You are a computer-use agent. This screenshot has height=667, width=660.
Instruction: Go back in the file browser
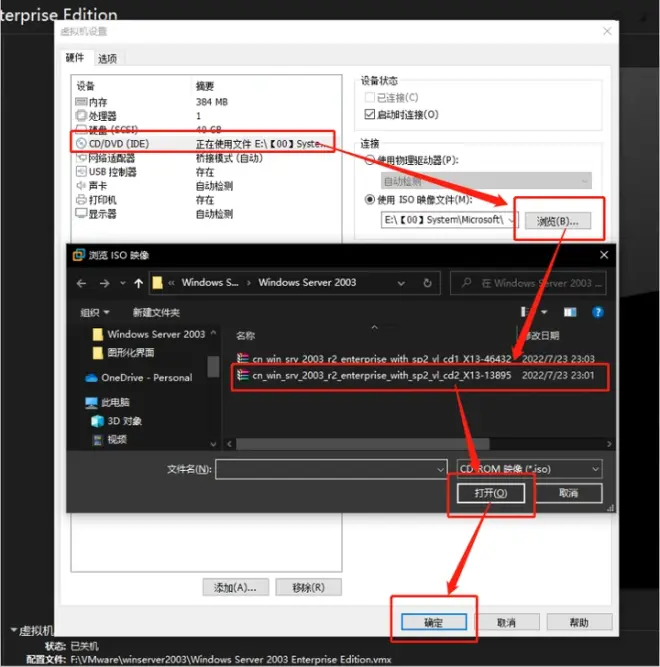click(x=82, y=283)
